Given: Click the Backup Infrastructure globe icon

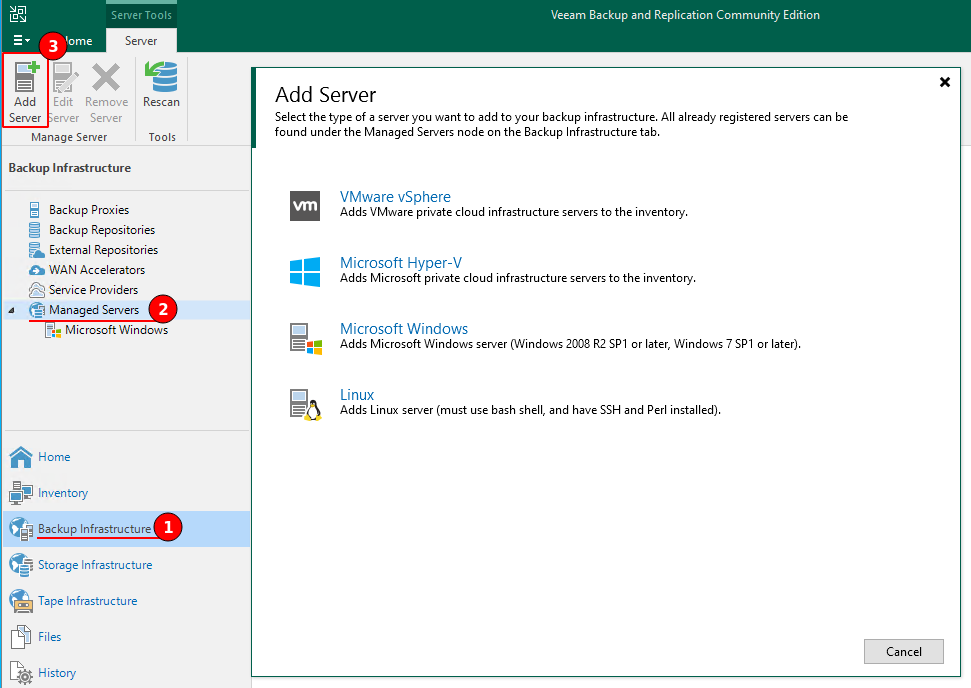Looking at the screenshot, I should coord(21,529).
